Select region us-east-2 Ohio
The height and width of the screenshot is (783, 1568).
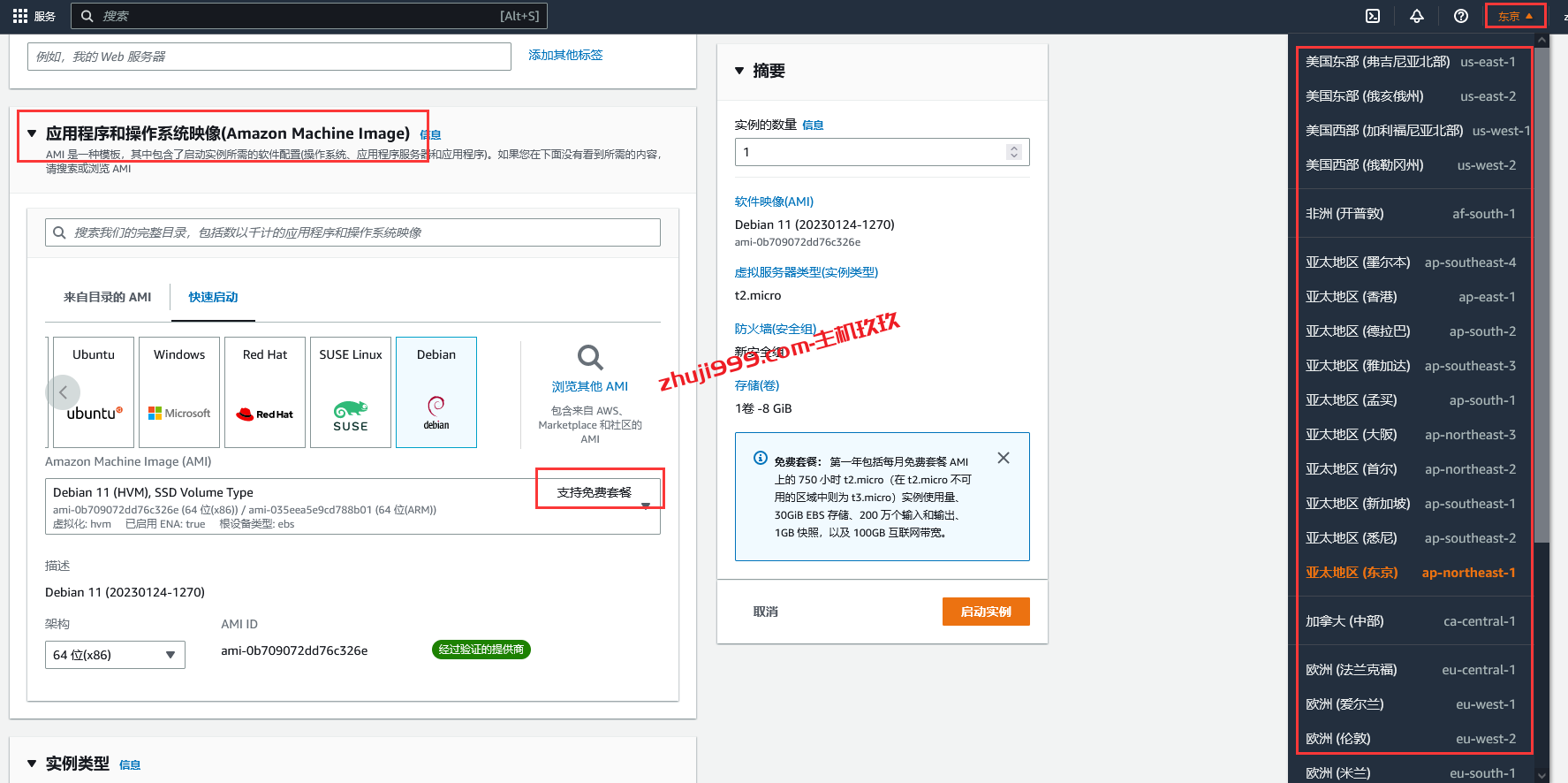[1410, 96]
